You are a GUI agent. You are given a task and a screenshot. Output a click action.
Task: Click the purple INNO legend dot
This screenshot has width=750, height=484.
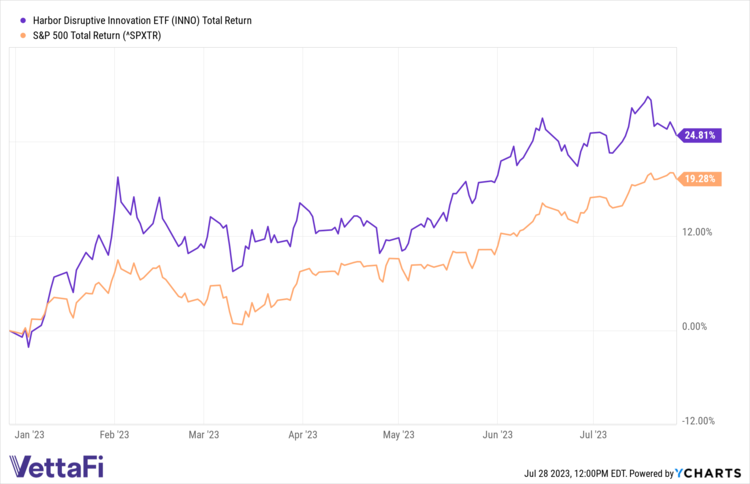(x=11, y=20)
